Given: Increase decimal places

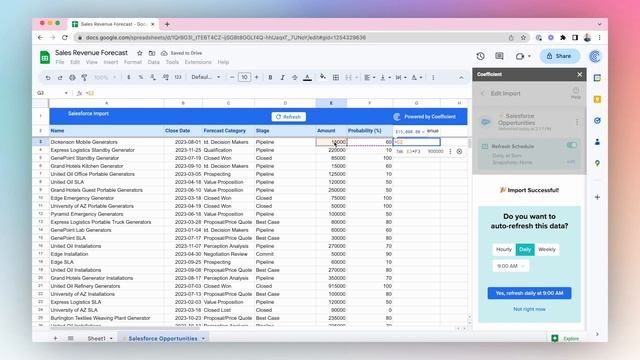Looking at the screenshot, I should click(166, 78).
